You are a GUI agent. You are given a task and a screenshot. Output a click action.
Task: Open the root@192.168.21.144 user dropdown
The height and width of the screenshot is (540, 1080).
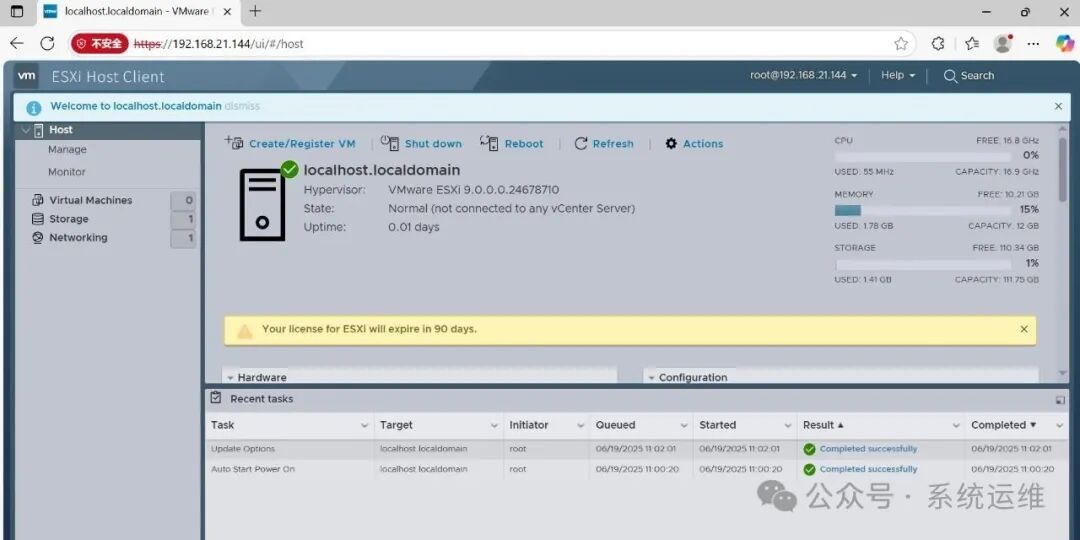coord(803,75)
